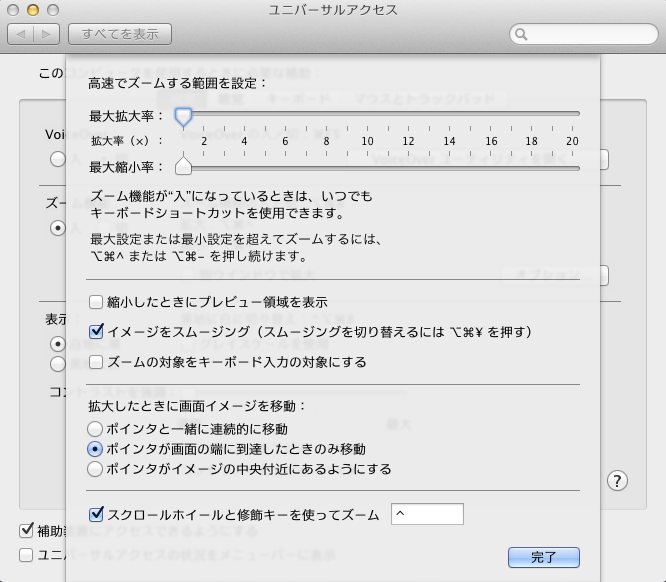Disable スクロールホイールと修飾キーを使ってズーム checkbox
Image resolution: width=666 pixels, height=582 pixels.
96,515
